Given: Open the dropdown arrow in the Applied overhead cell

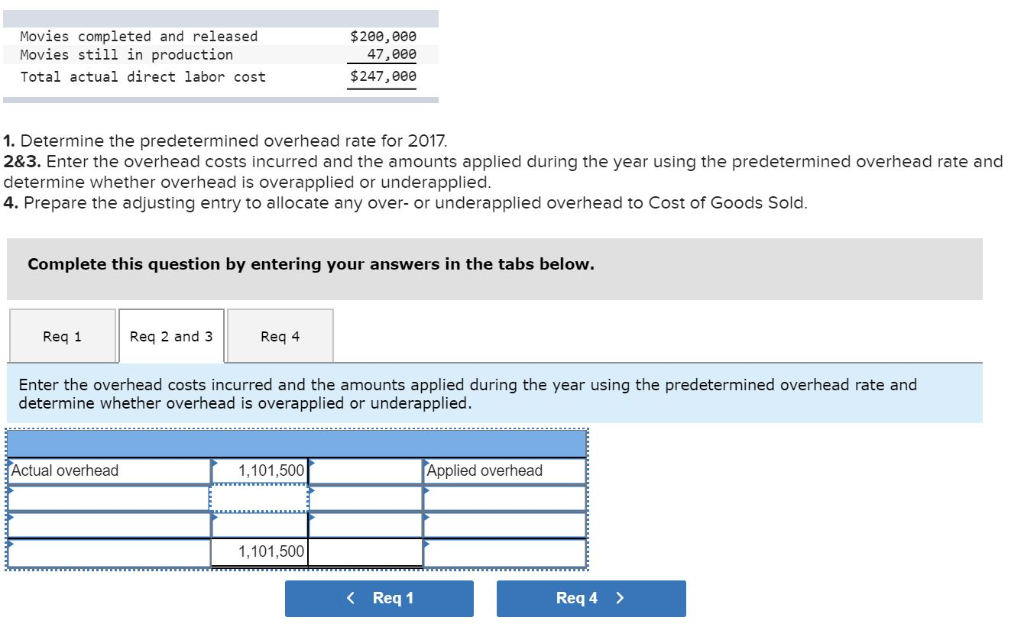Looking at the screenshot, I should pyautogui.click(x=425, y=463).
